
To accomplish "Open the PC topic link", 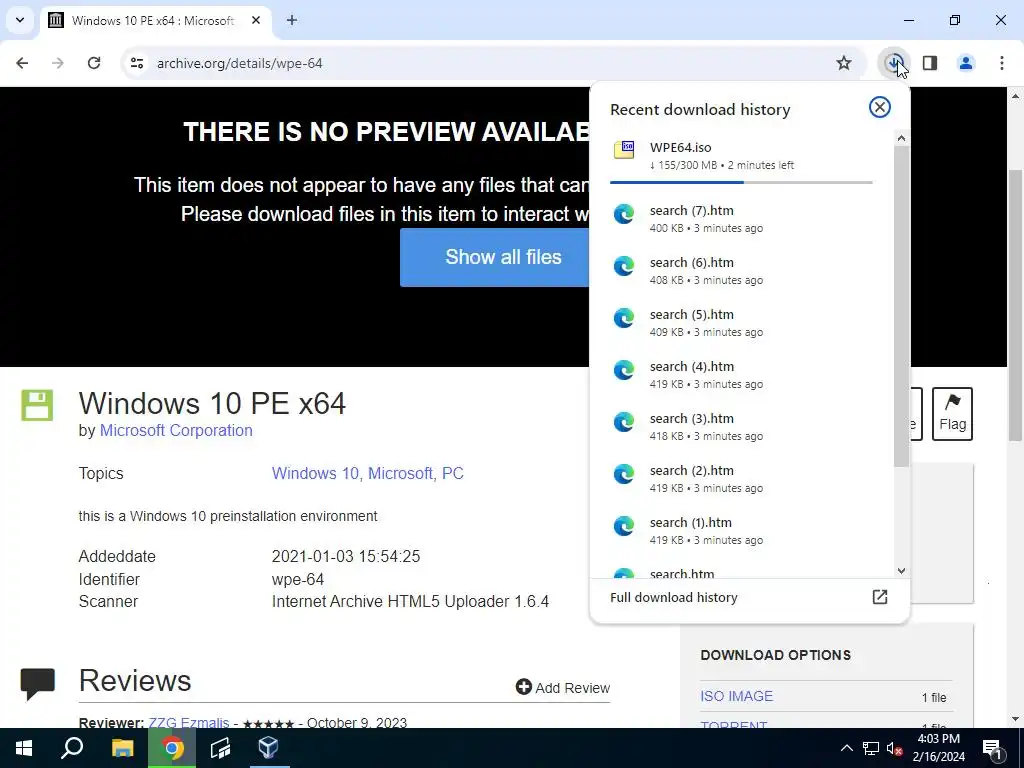I will [453, 473].
